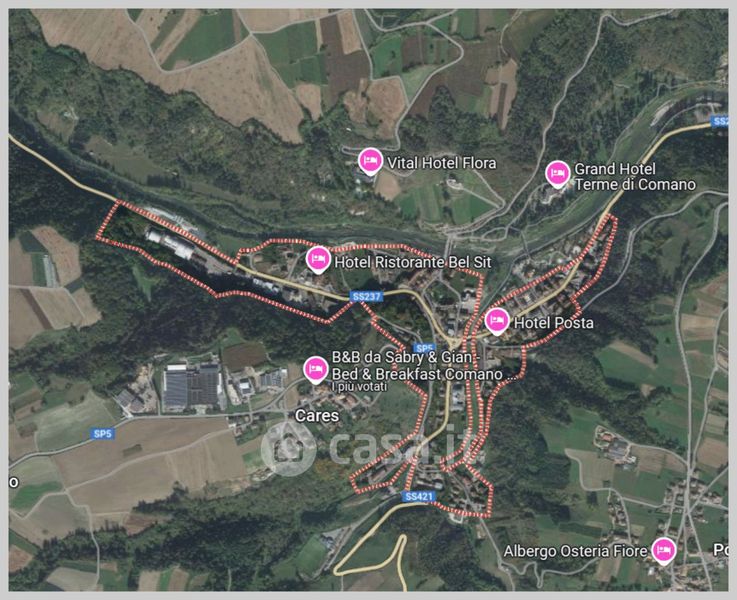737x600 pixels.
Task: Open the Hotel Posta text label
Action: point(554,323)
